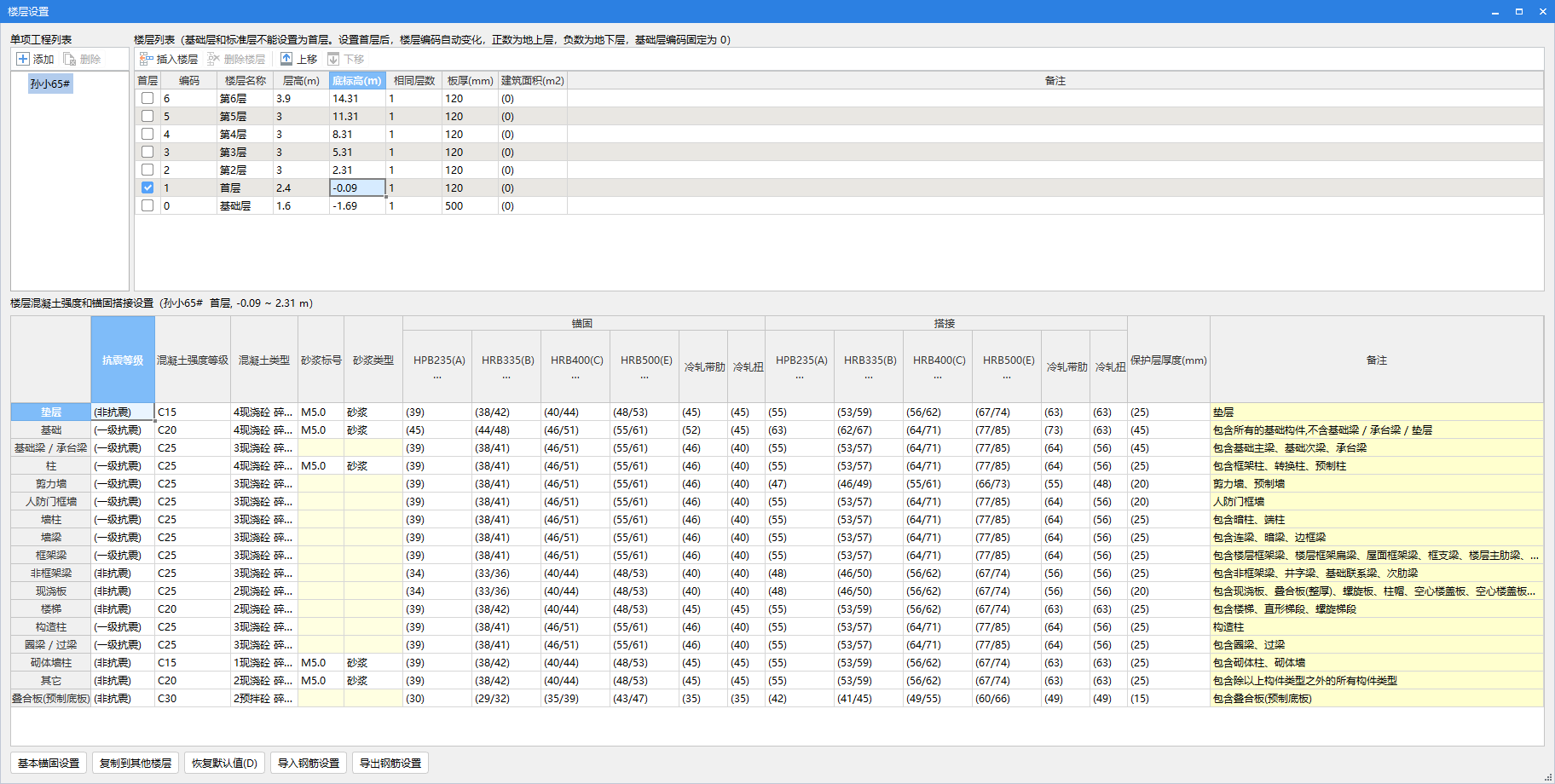
Task: Click the 混凝土强度等级 column header
Action: [x=193, y=360]
